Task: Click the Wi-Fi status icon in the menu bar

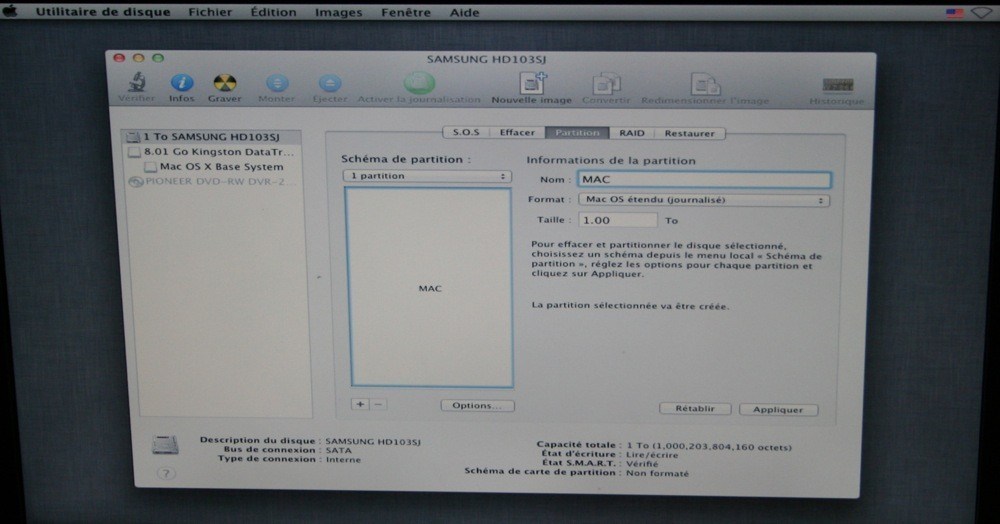Action: (x=981, y=13)
